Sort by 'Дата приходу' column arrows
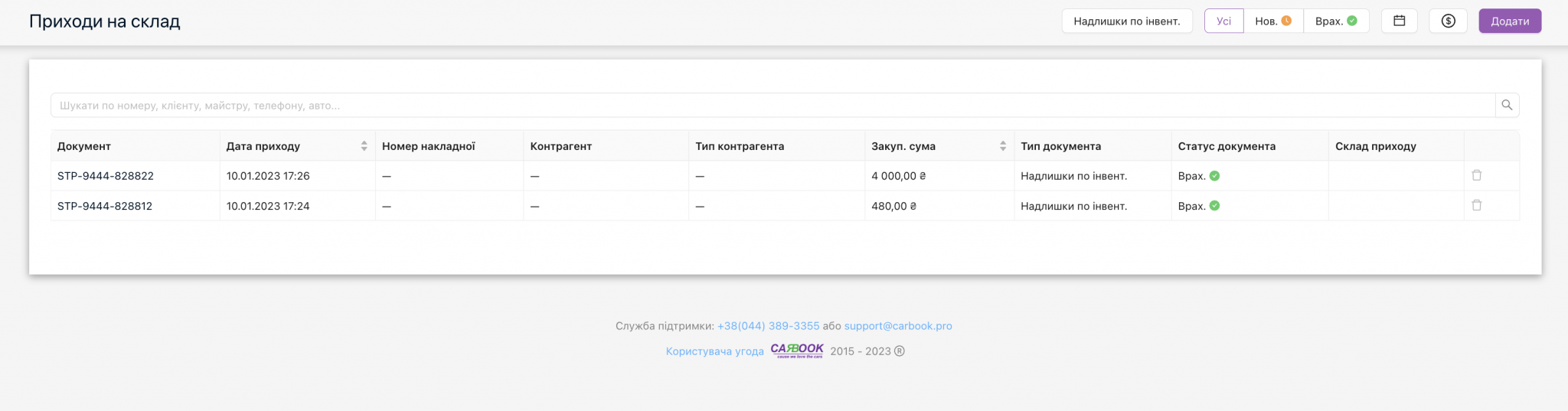 click(364, 146)
